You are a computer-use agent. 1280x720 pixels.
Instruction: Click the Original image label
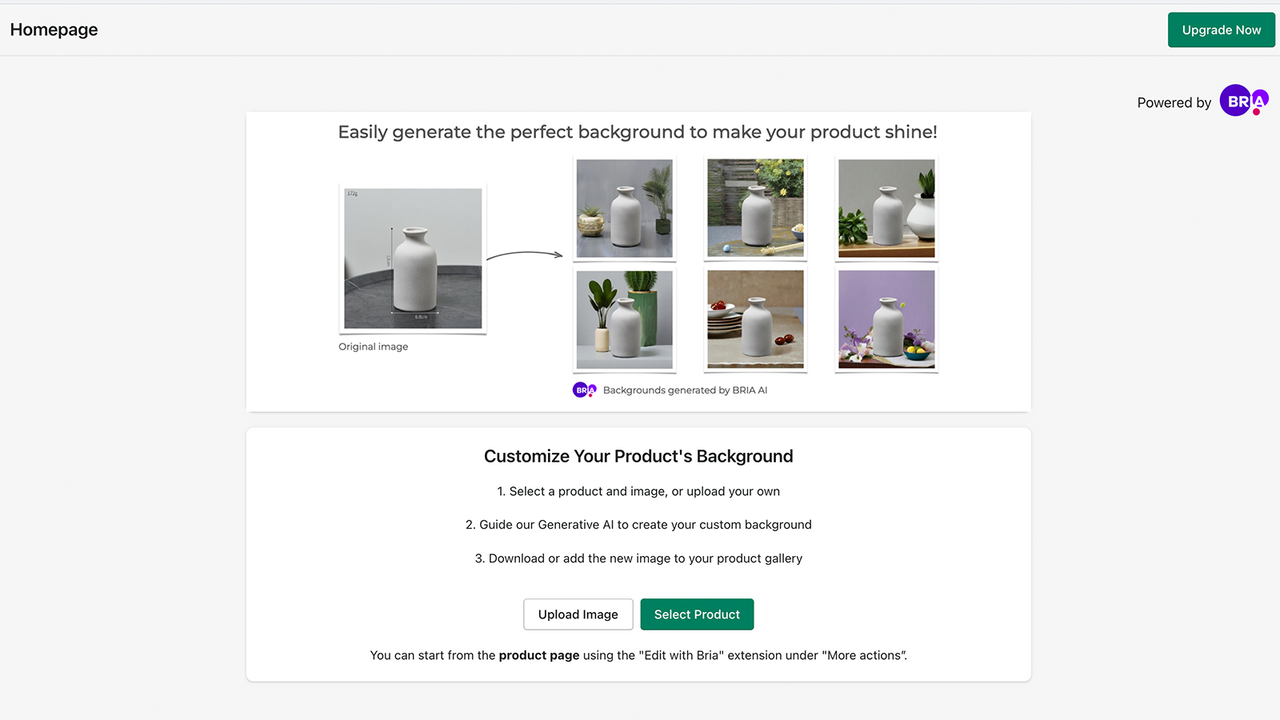click(x=373, y=346)
